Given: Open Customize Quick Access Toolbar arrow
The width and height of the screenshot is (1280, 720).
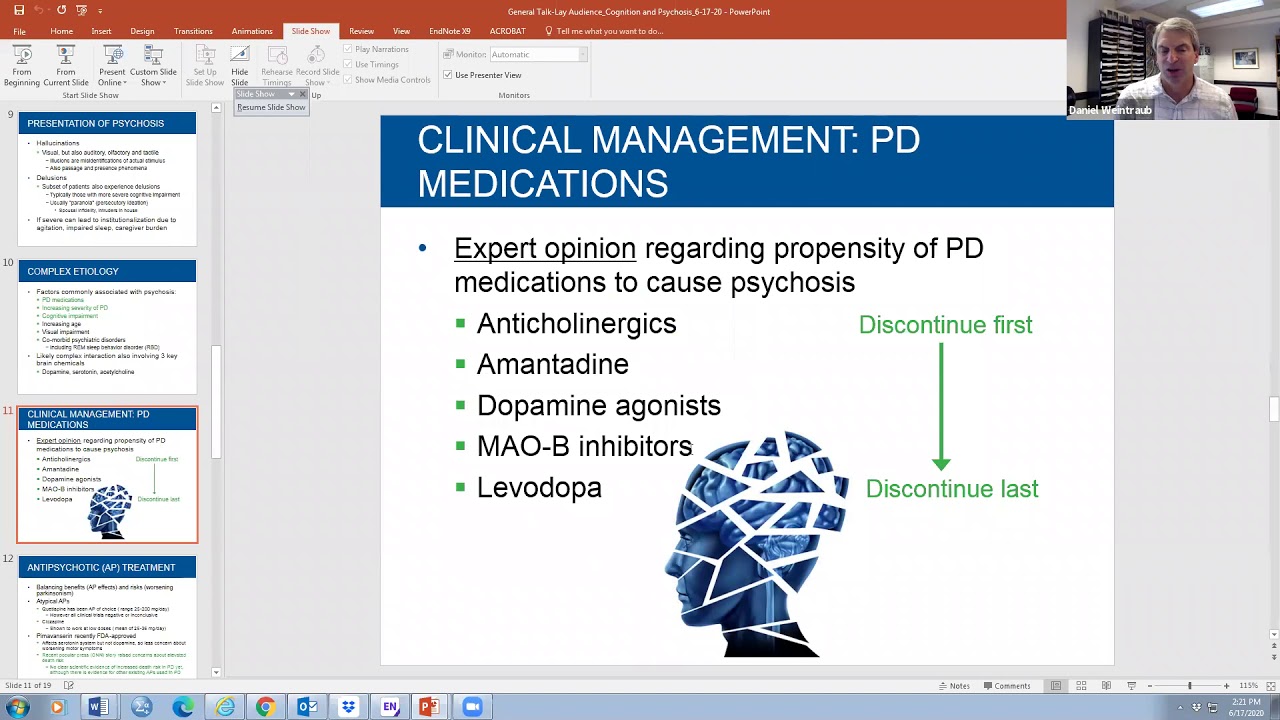Looking at the screenshot, I should pyautogui.click(x=100, y=11).
